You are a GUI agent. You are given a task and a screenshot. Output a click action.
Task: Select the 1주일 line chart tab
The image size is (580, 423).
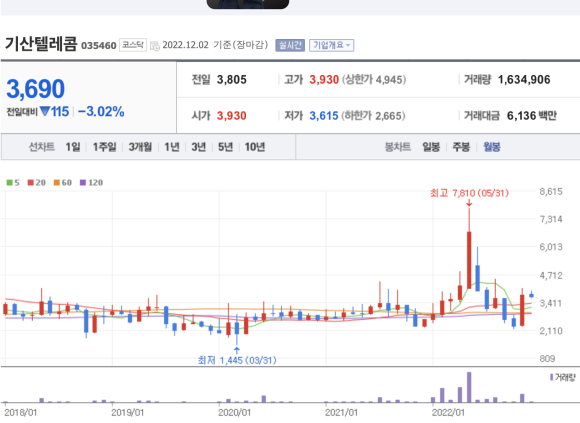tap(104, 147)
